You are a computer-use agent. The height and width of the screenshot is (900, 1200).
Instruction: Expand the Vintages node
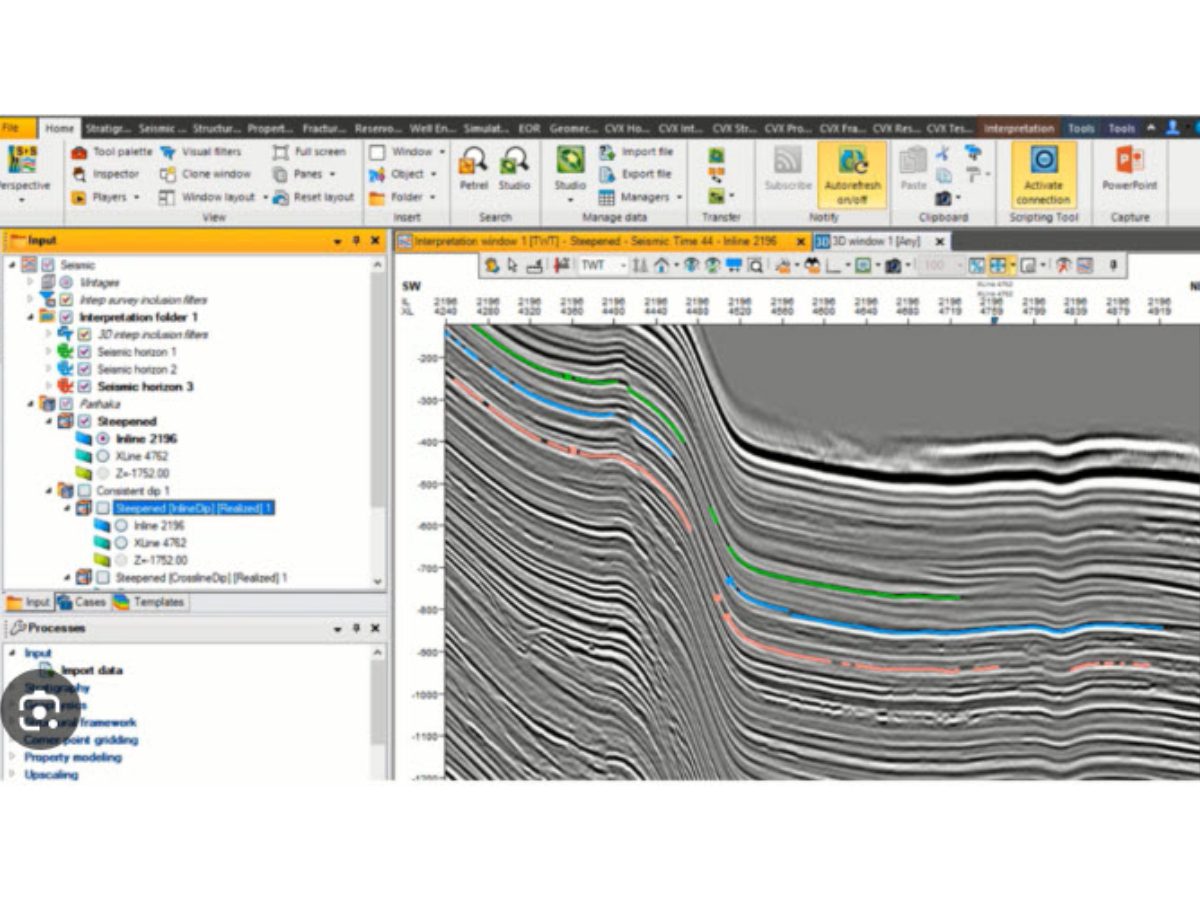coord(30,283)
